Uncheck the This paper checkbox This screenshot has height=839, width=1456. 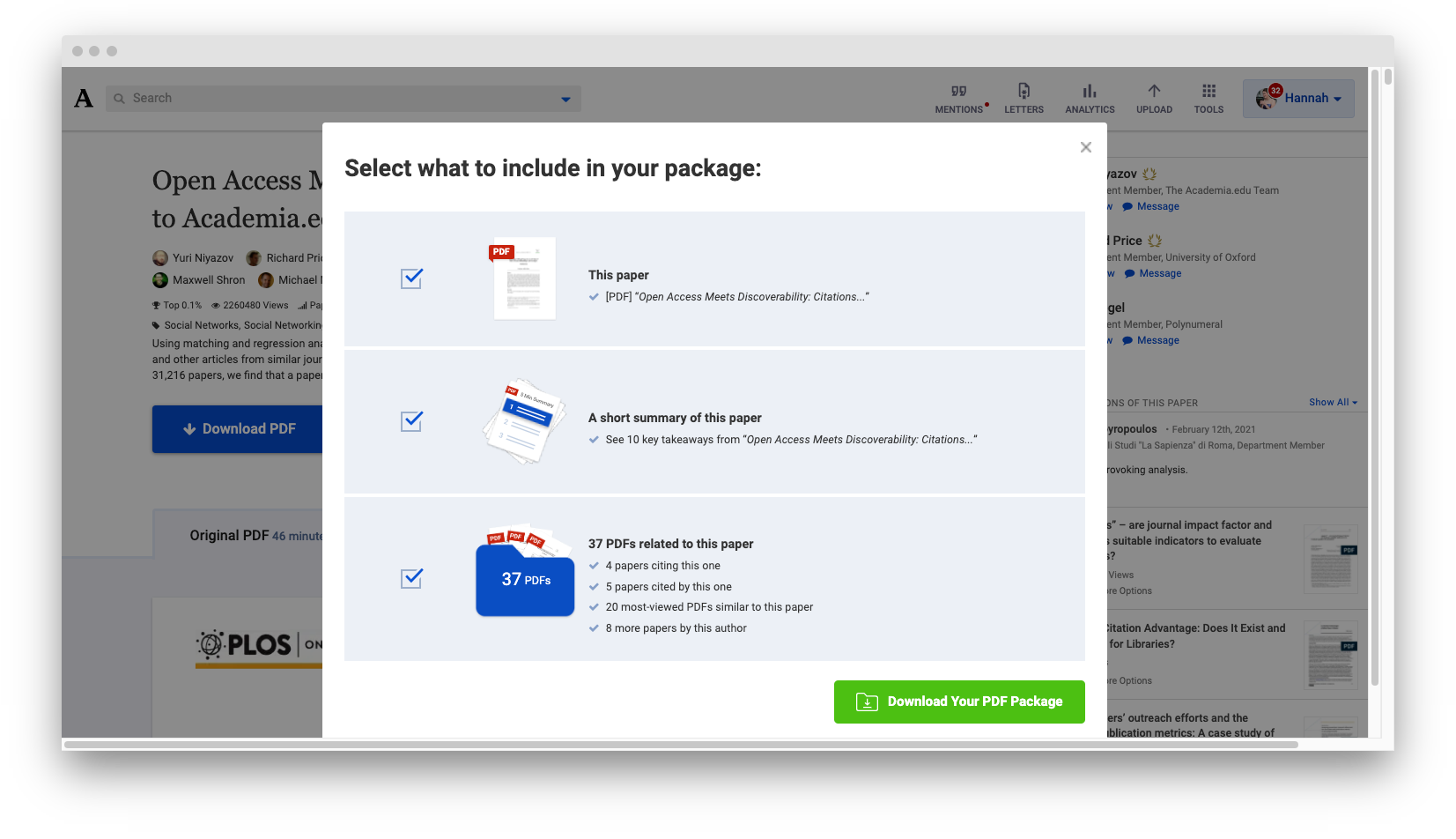411,278
